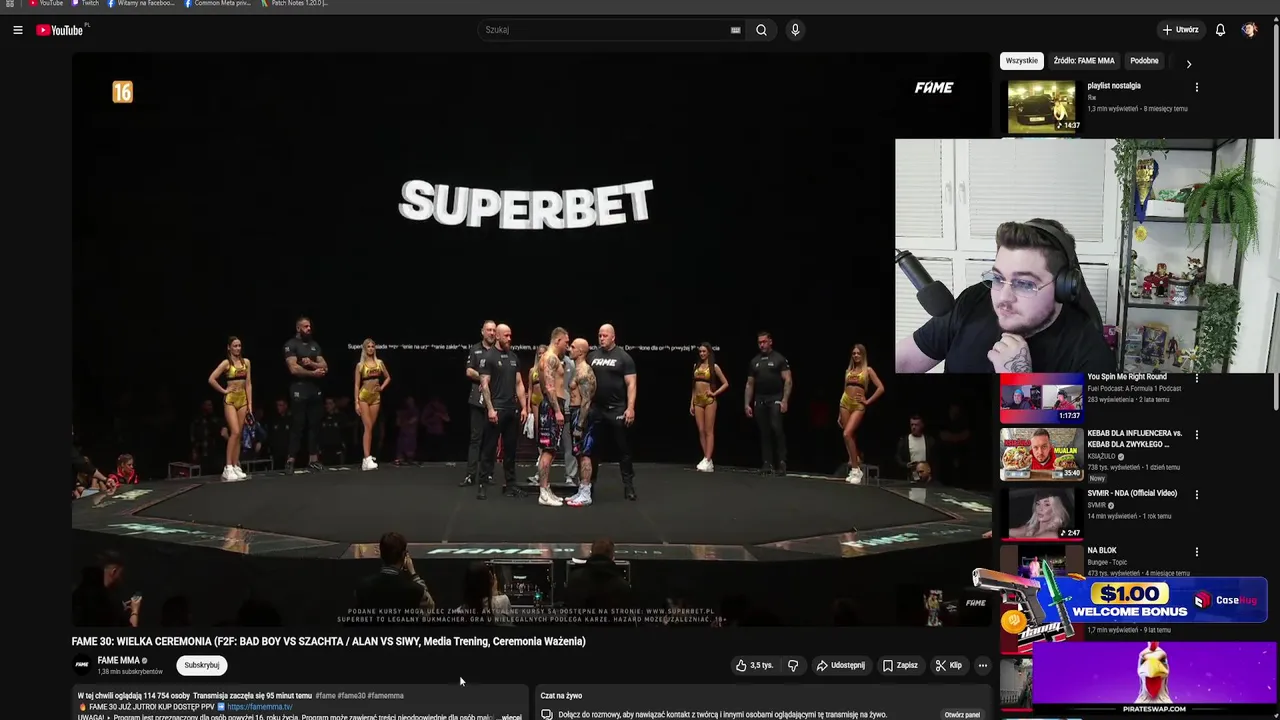Open options menu for You Spin Me Right Round
1280x720 pixels.
1196,378
